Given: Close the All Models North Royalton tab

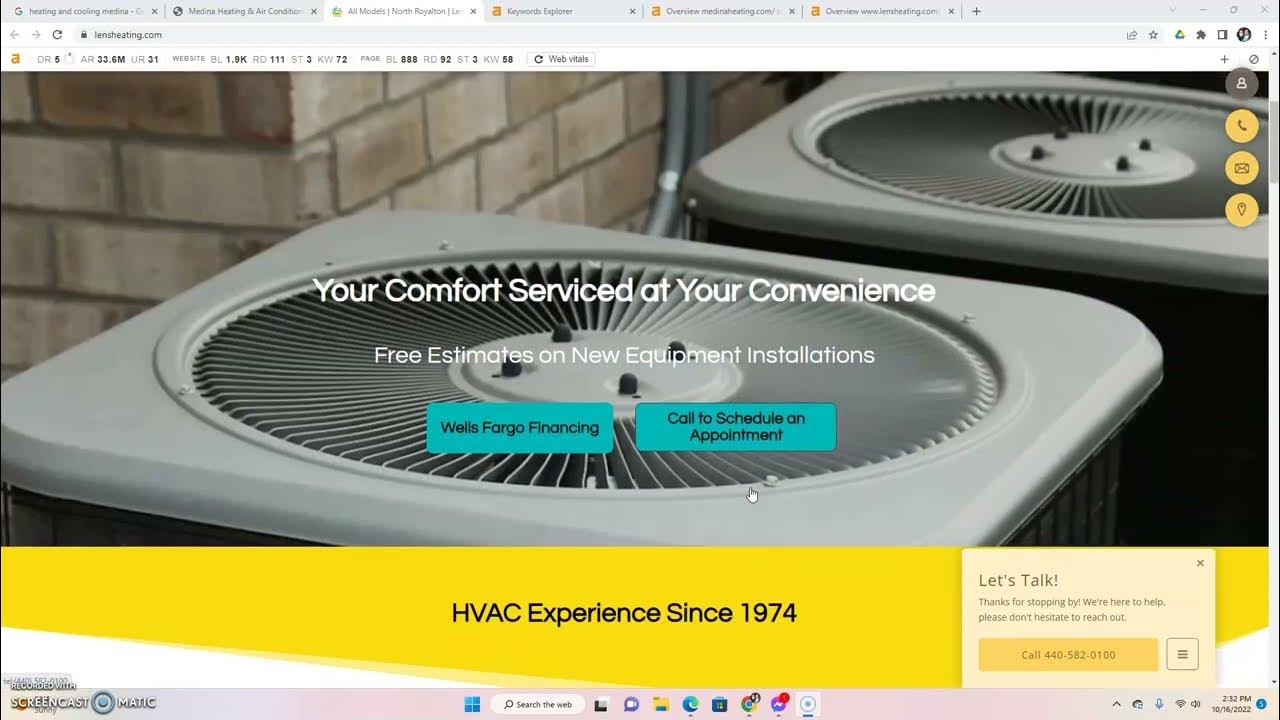Looking at the screenshot, I should point(472,12).
